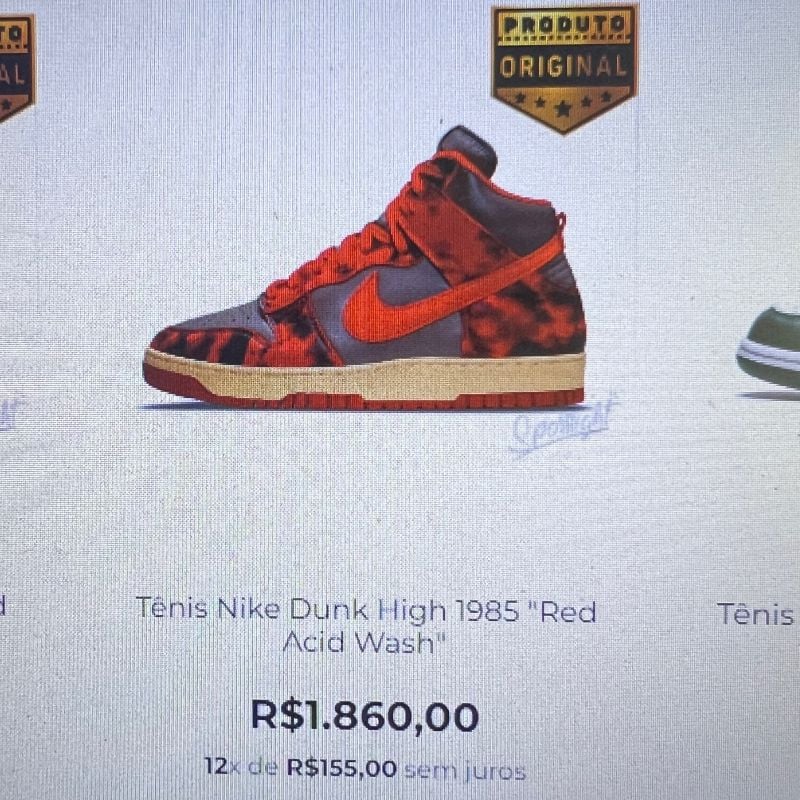Click the Spotlight signature watermark
Image resolution: width=800 pixels, height=800 pixels.
pos(562,424)
